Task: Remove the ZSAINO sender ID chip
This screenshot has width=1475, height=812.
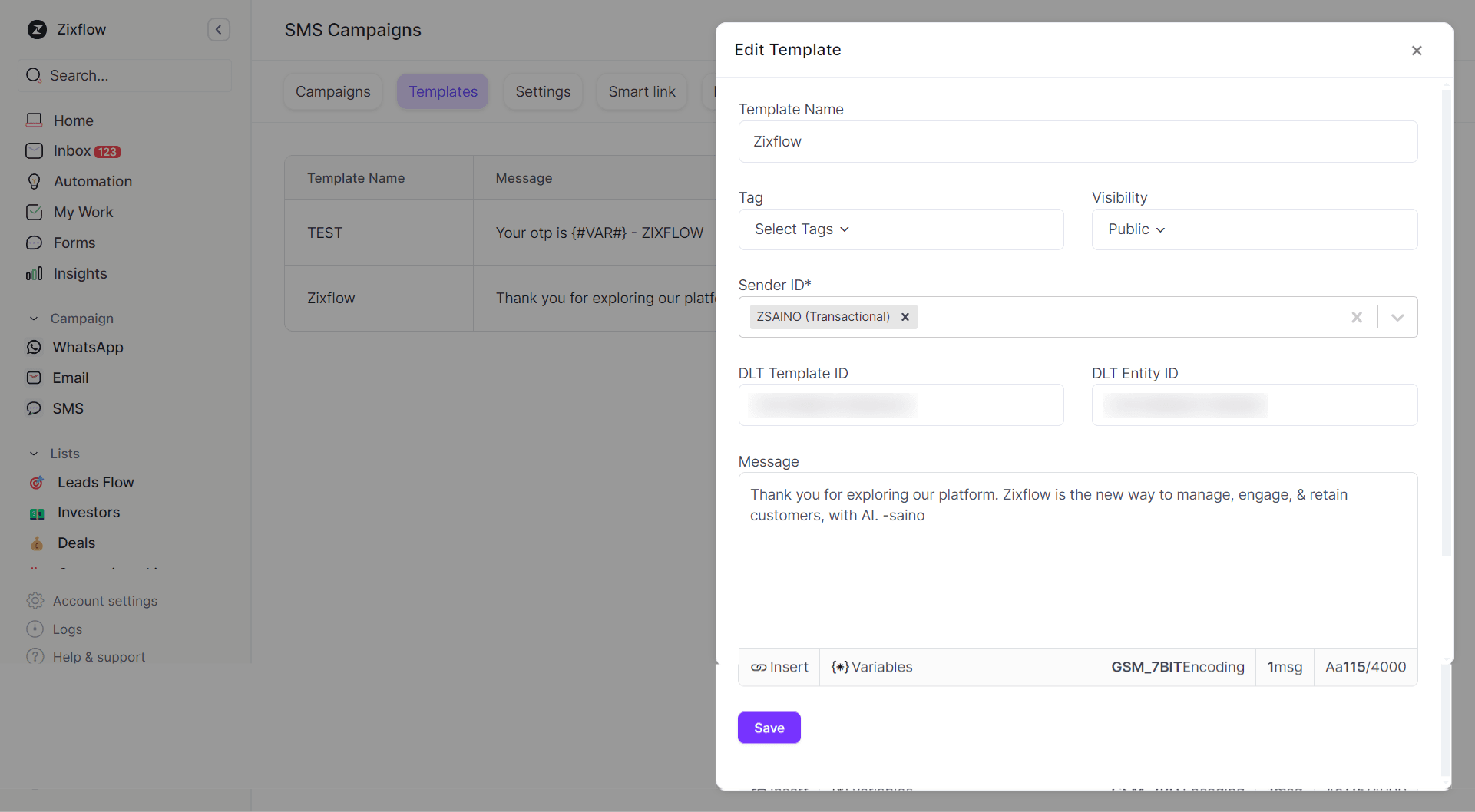Action: (x=905, y=317)
